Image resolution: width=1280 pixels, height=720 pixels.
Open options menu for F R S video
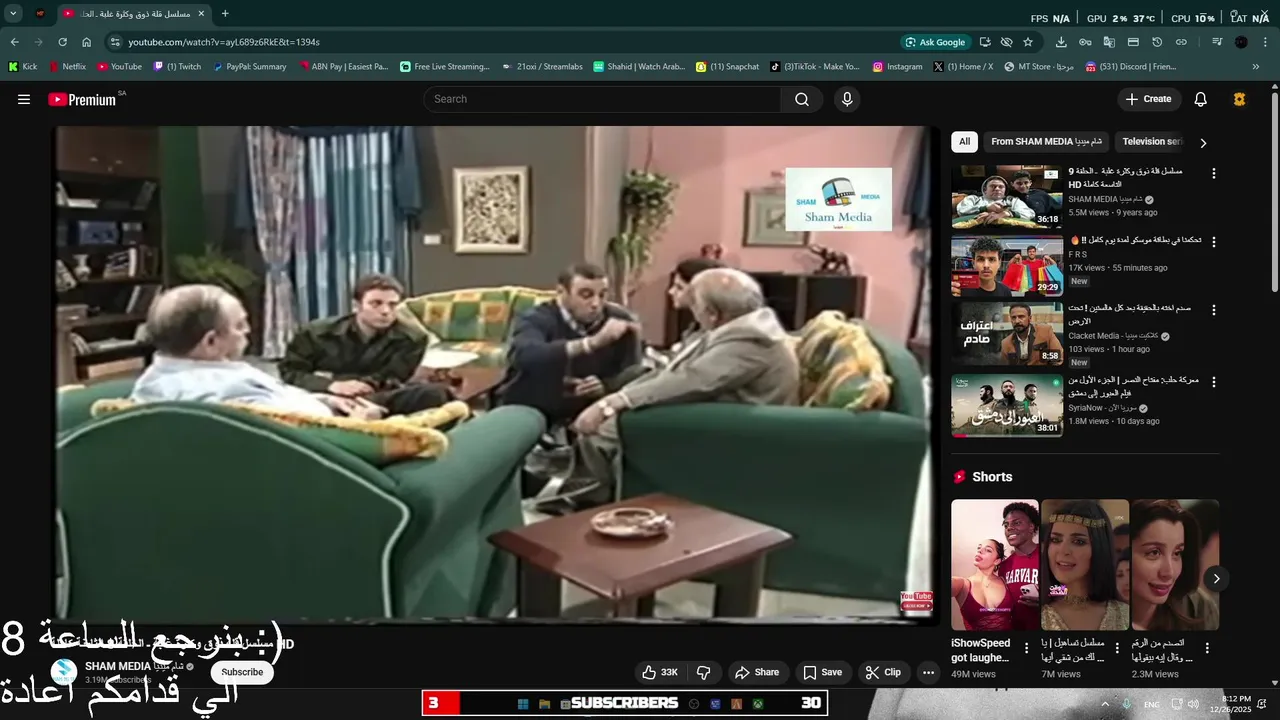point(1214,242)
